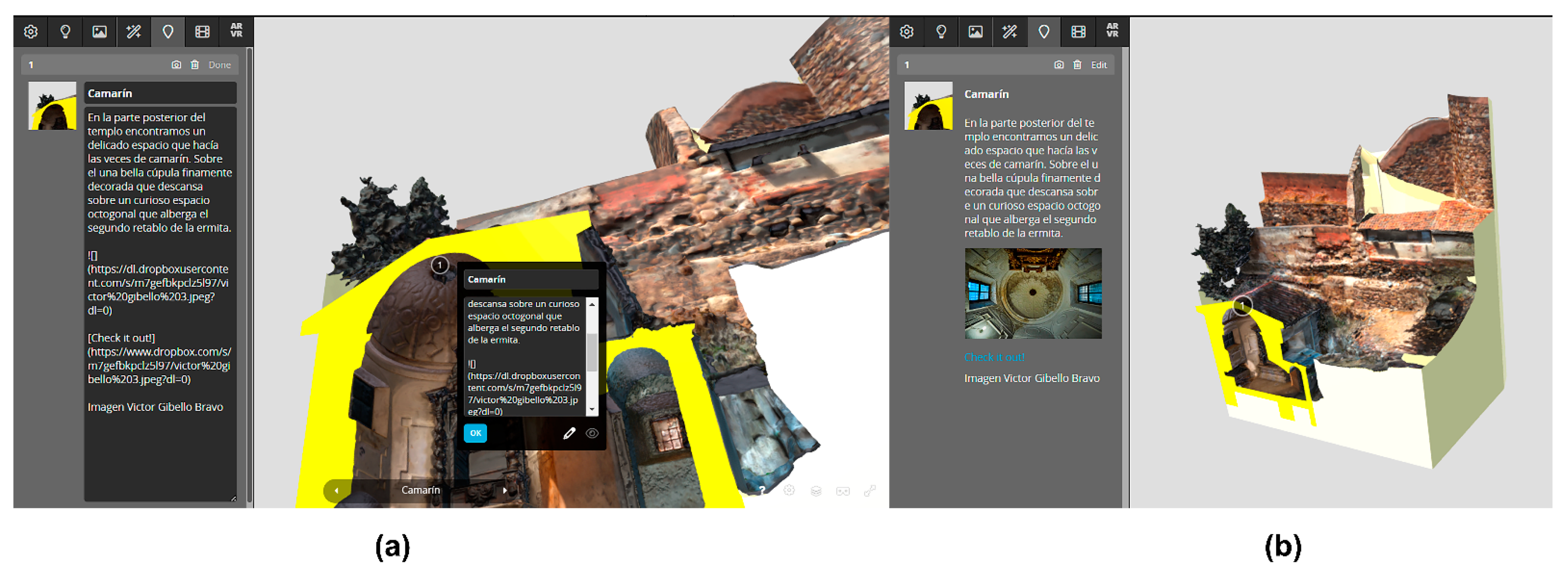Viewport: 1568px width, 576px height.
Task: Open the Check it out! link
Action: click(x=994, y=358)
